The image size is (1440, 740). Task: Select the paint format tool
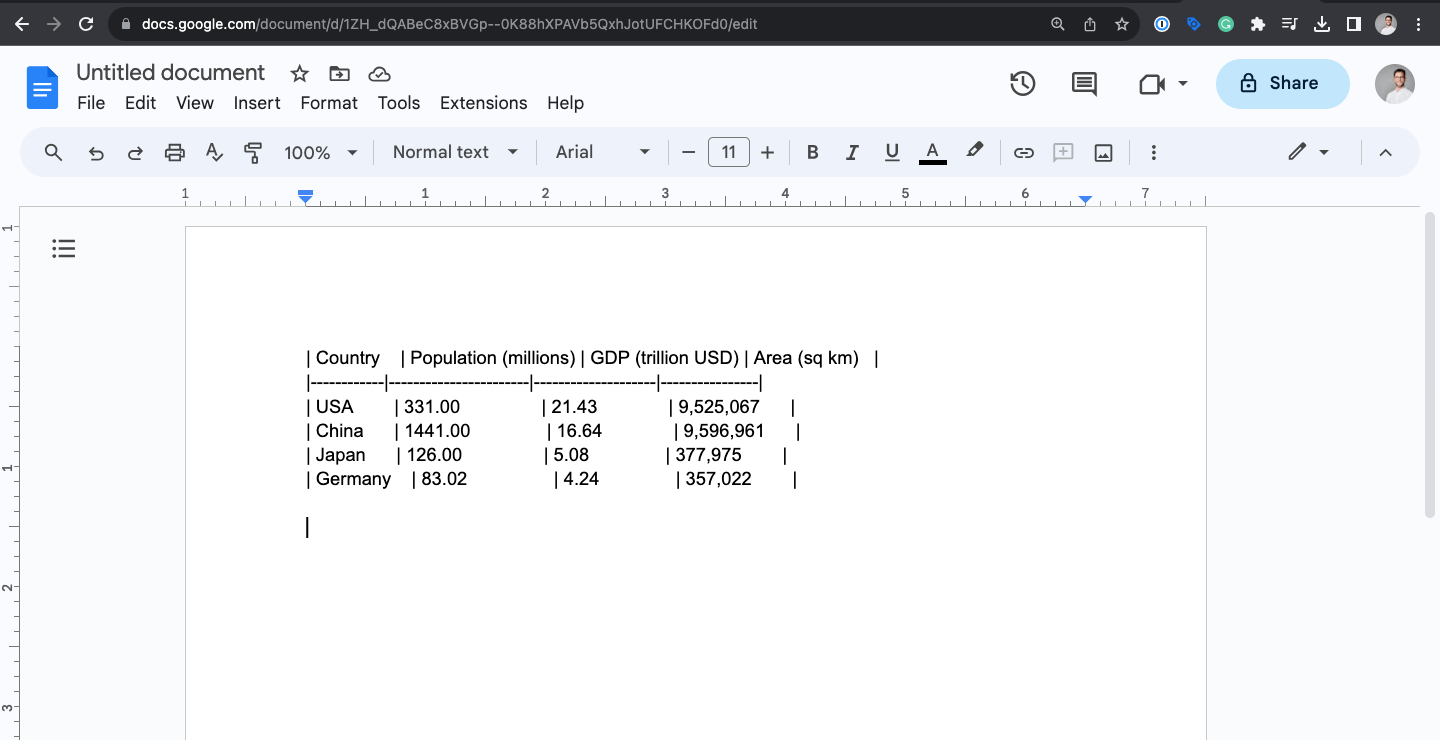click(253, 153)
